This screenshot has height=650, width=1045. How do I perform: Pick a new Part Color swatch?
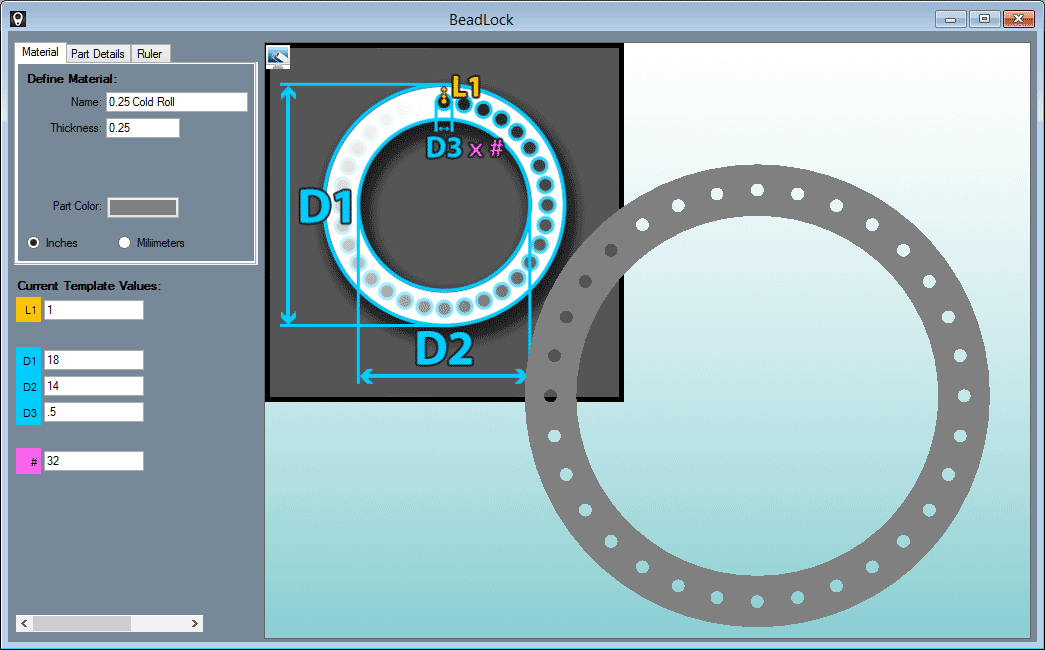pyautogui.click(x=143, y=207)
